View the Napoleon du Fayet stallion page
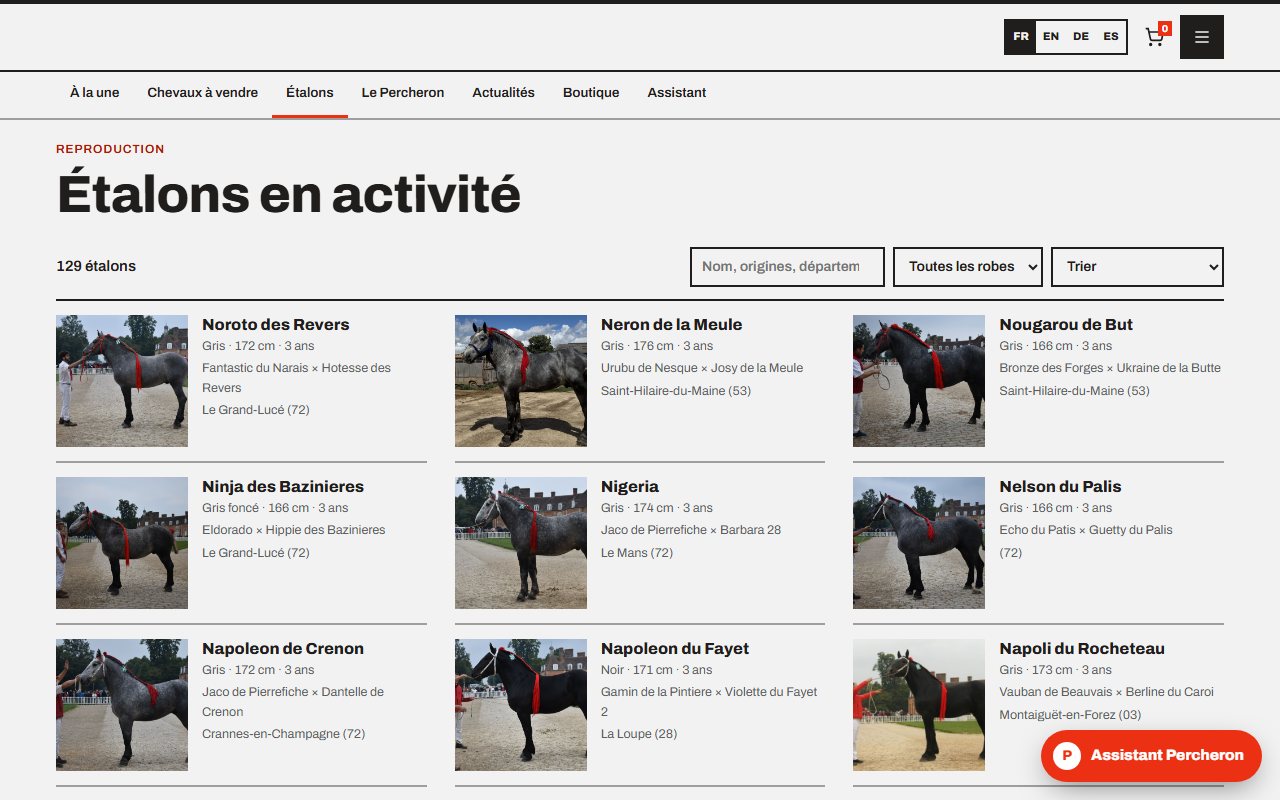This screenshot has height=800, width=1280. tap(675, 649)
